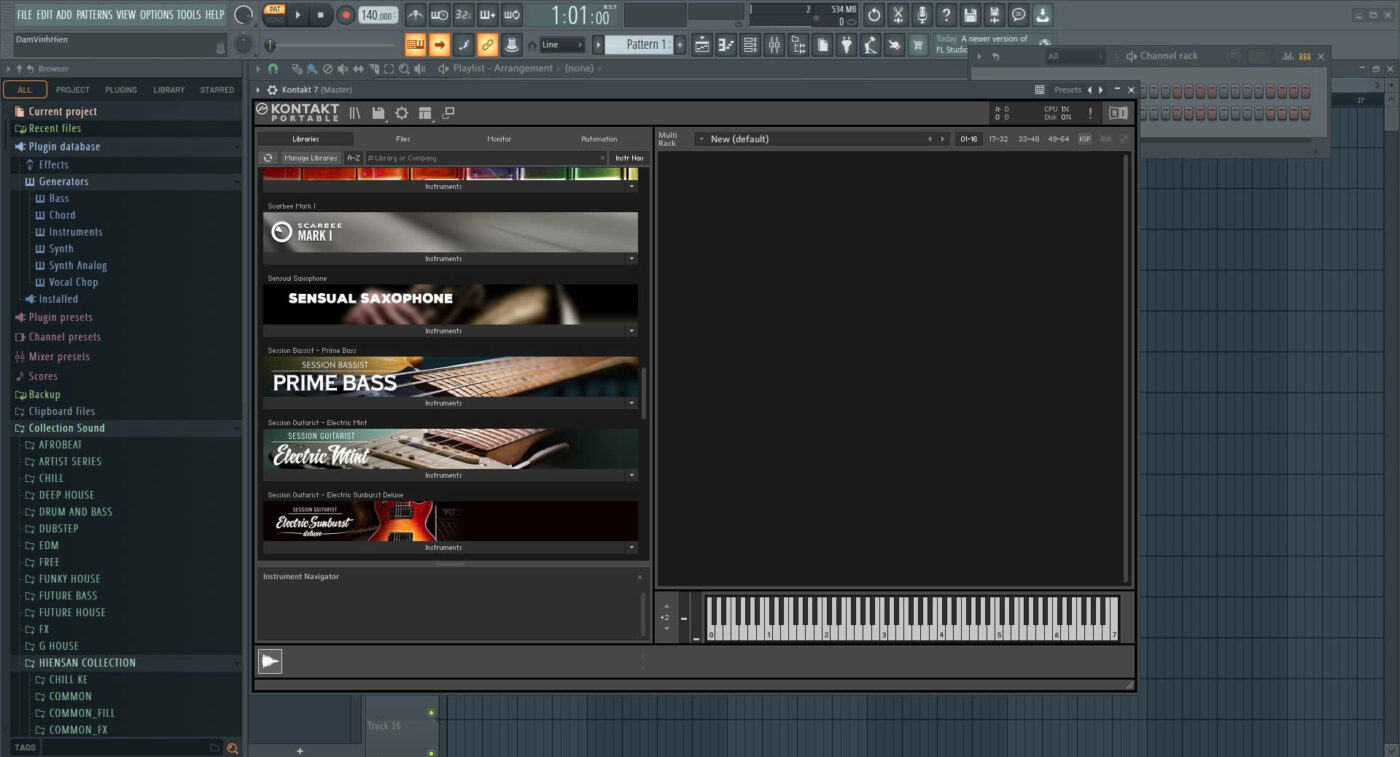Viewport: 1400px width, 757px height.
Task: Switch to Kontakt Files tab
Action: tap(402, 139)
